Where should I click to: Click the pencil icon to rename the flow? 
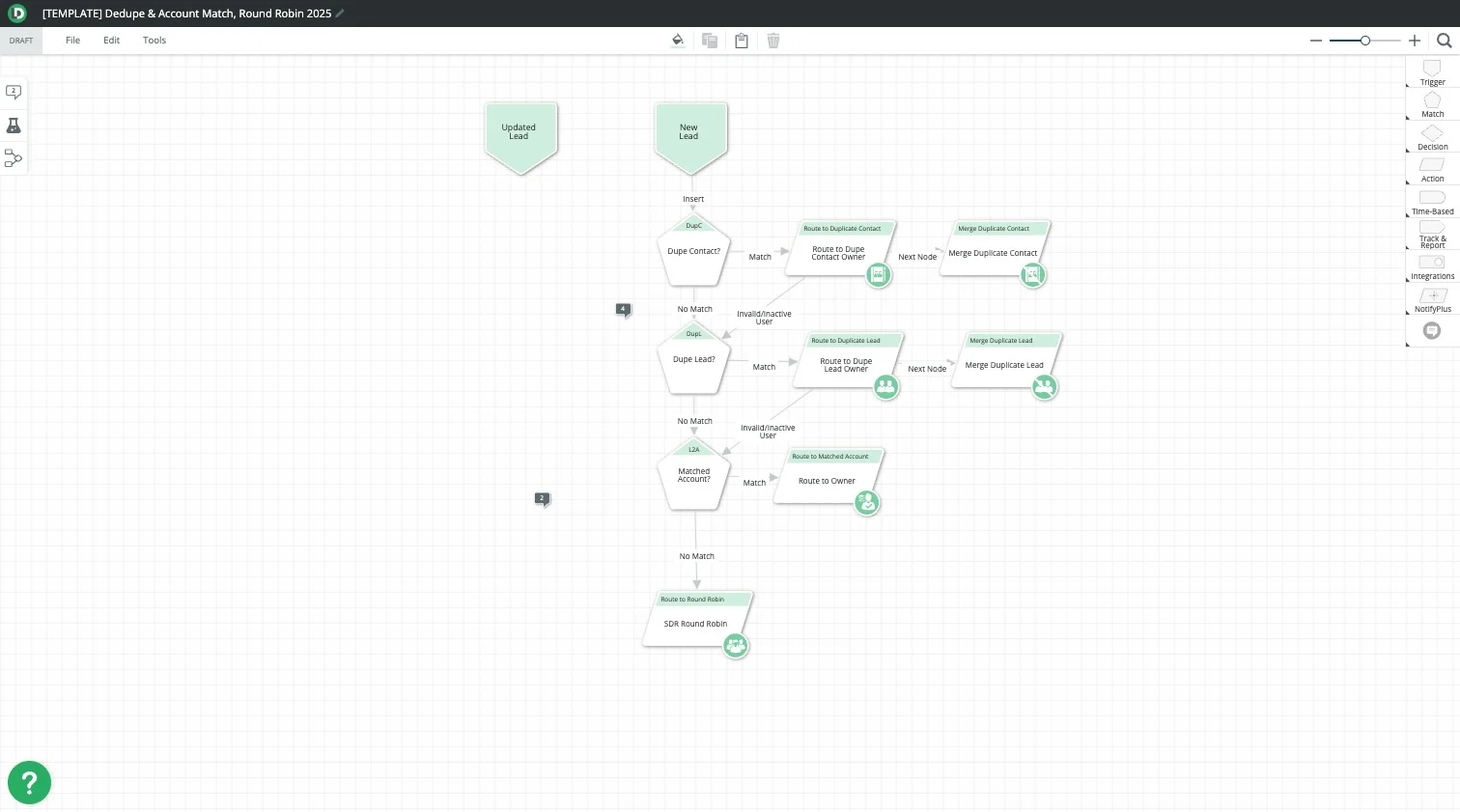click(340, 14)
